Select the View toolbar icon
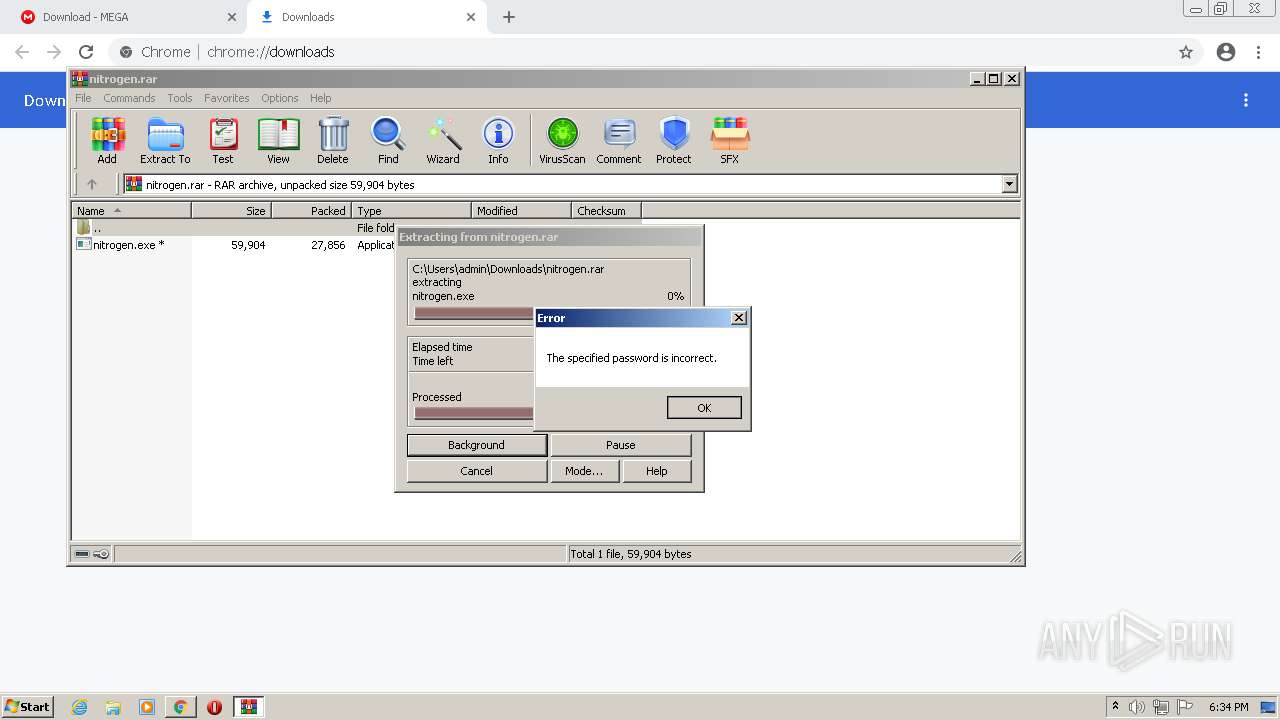Viewport: 1280px width, 720px height. (x=278, y=140)
